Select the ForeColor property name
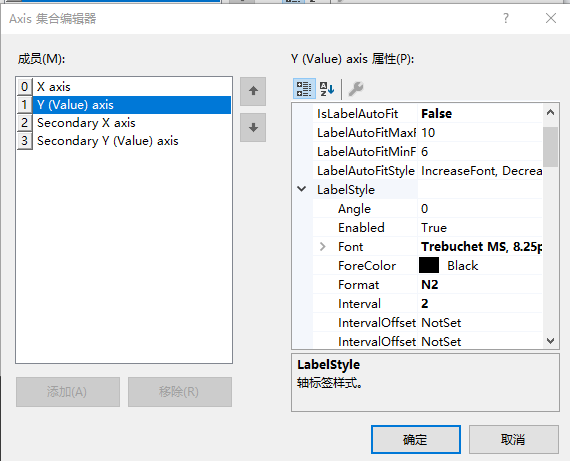This screenshot has height=461, width=570. 367,266
